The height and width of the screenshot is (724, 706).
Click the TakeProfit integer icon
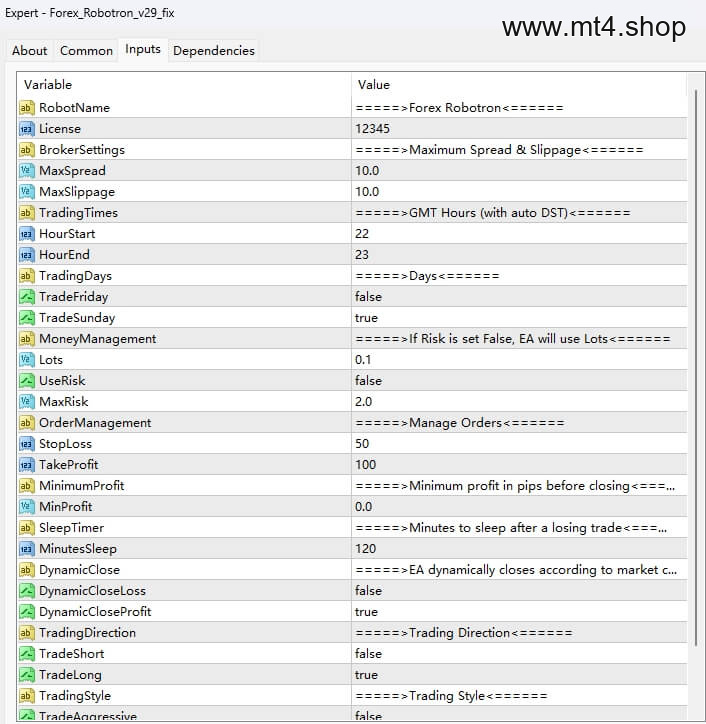[x=27, y=465]
